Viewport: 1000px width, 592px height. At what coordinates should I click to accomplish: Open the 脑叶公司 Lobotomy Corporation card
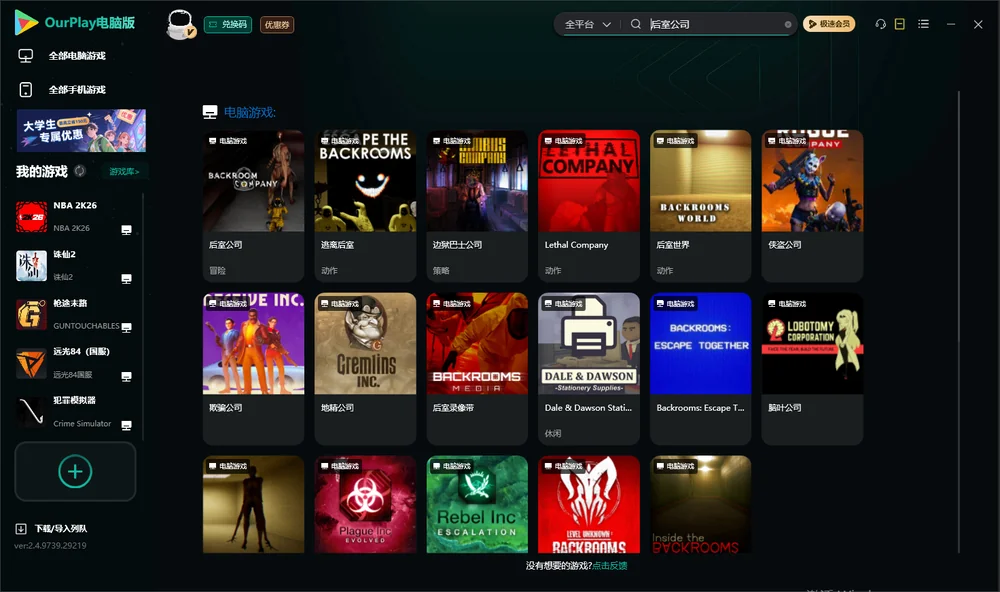tap(812, 368)
